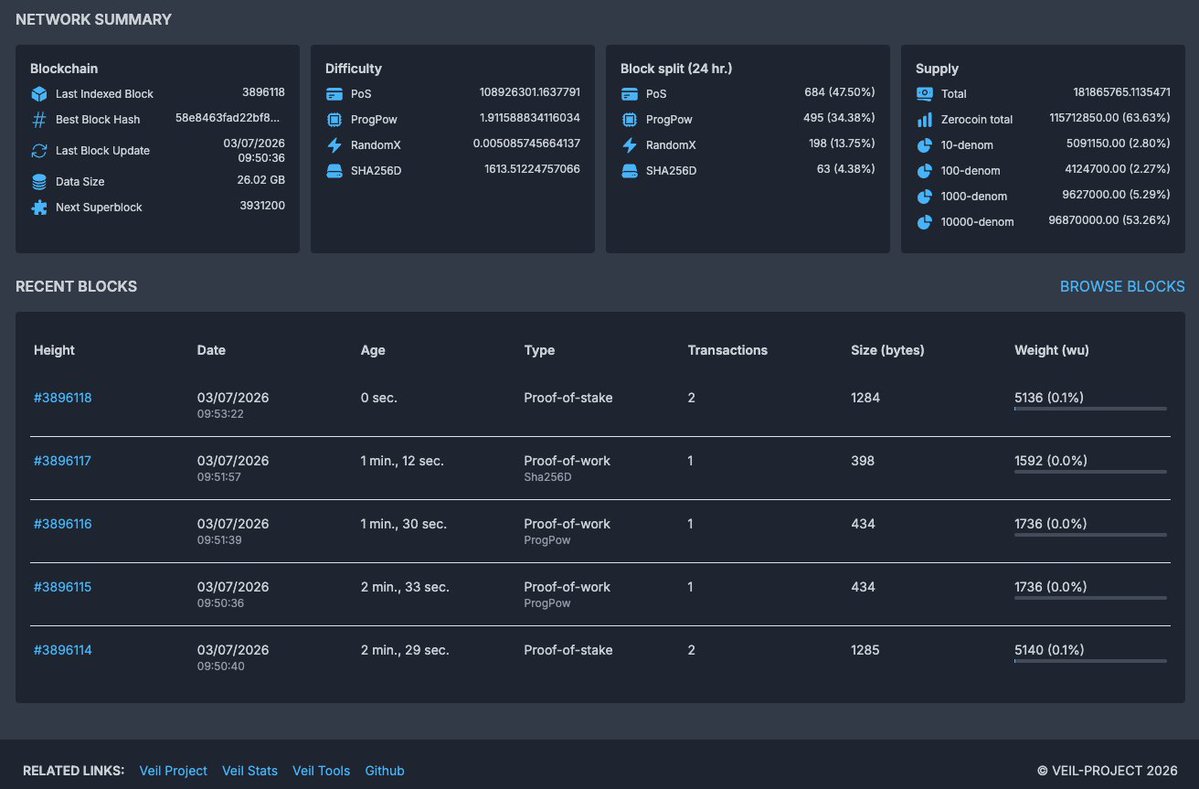
Task: Visit the Veil Tools related link
Action: tap(321, 771)
